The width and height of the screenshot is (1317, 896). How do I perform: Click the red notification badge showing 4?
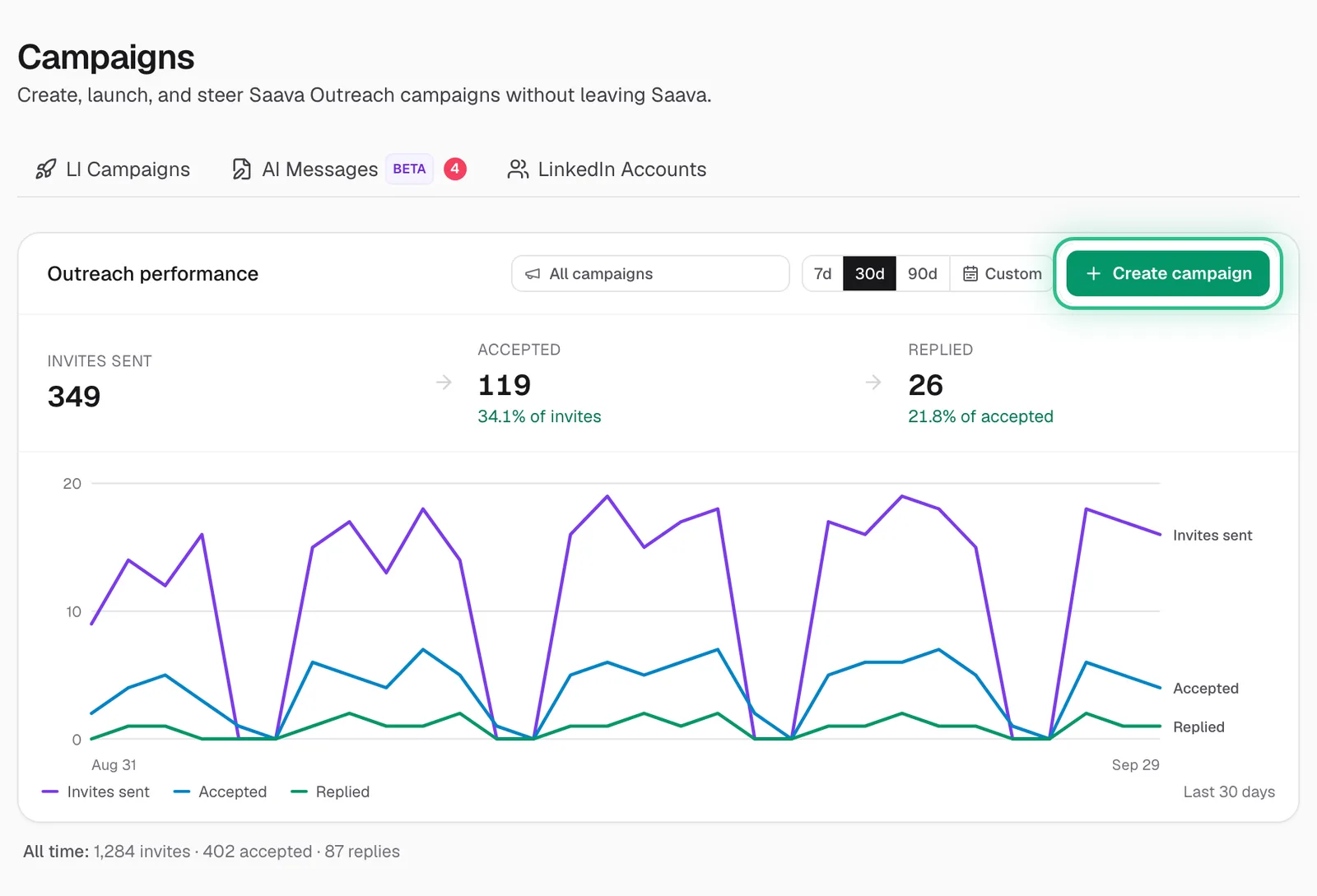(455, 169)
